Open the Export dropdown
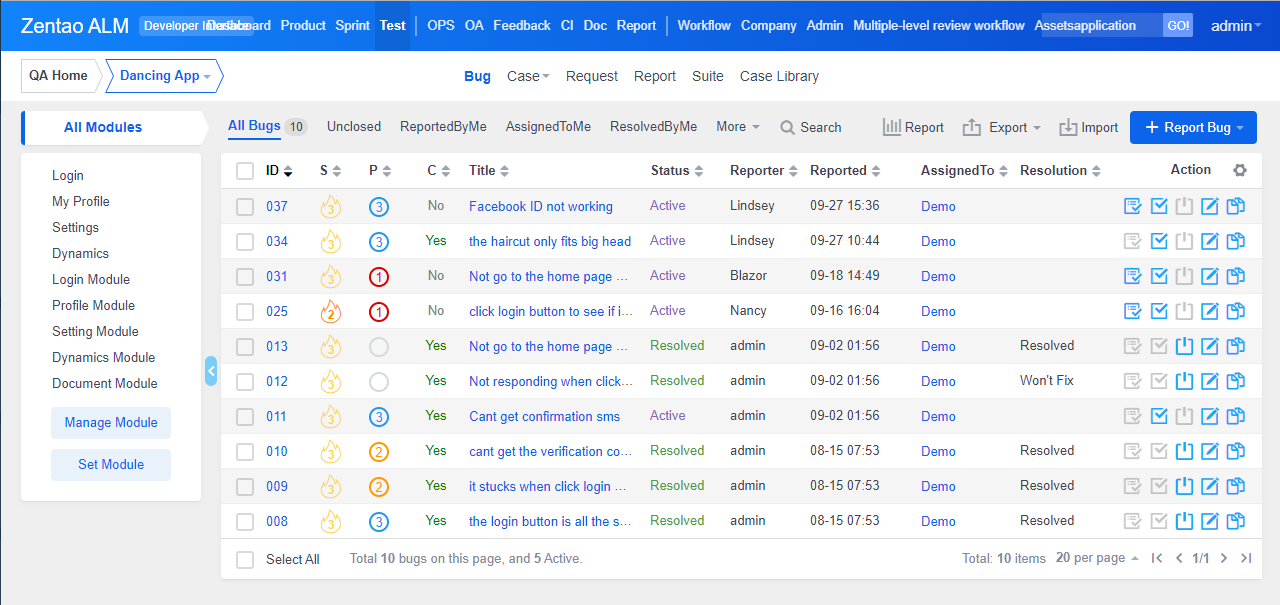Screen dimensions: 1280x605 coord(1002,127)
